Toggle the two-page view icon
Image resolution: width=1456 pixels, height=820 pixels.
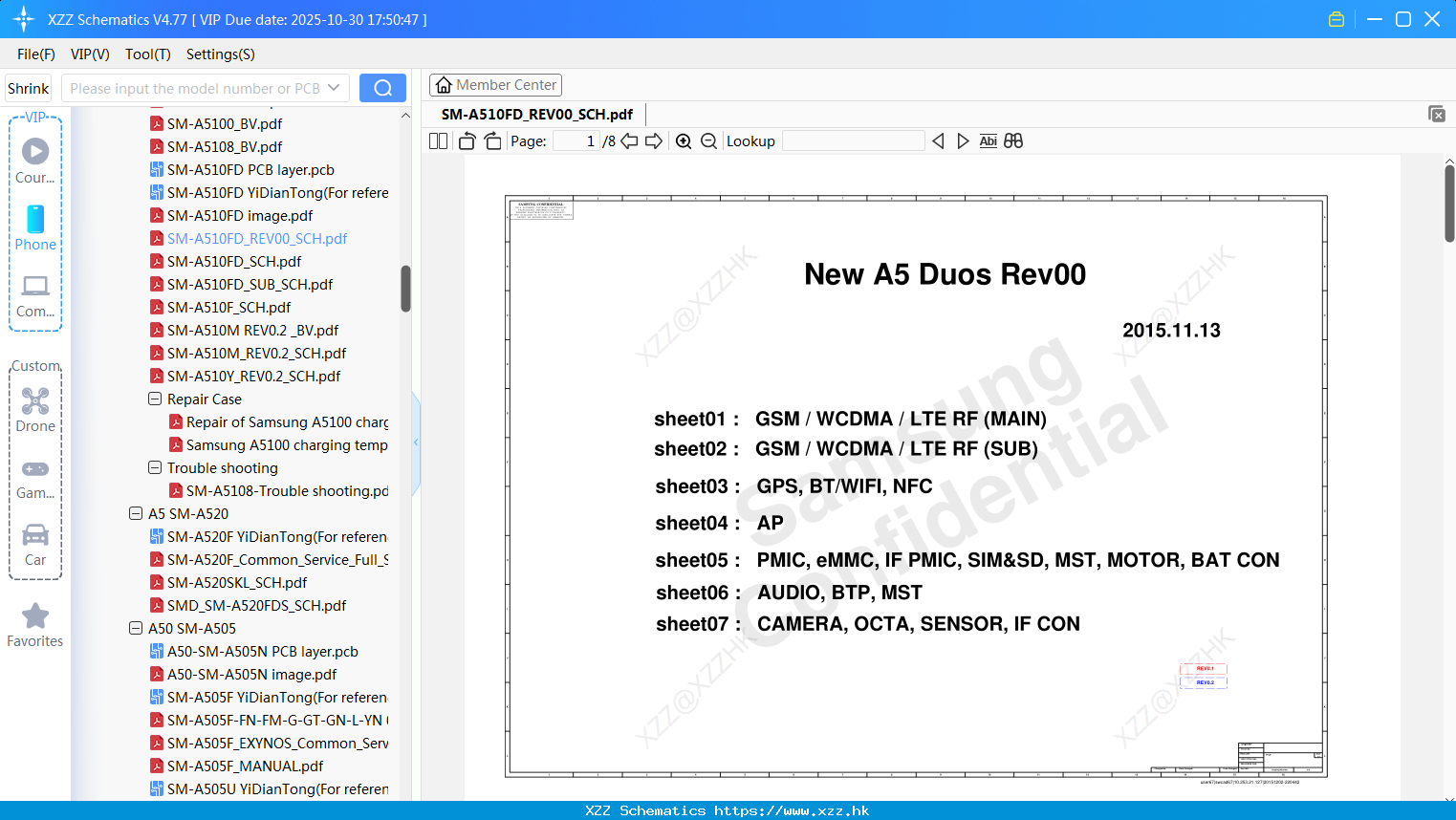(x=438, y=140)
